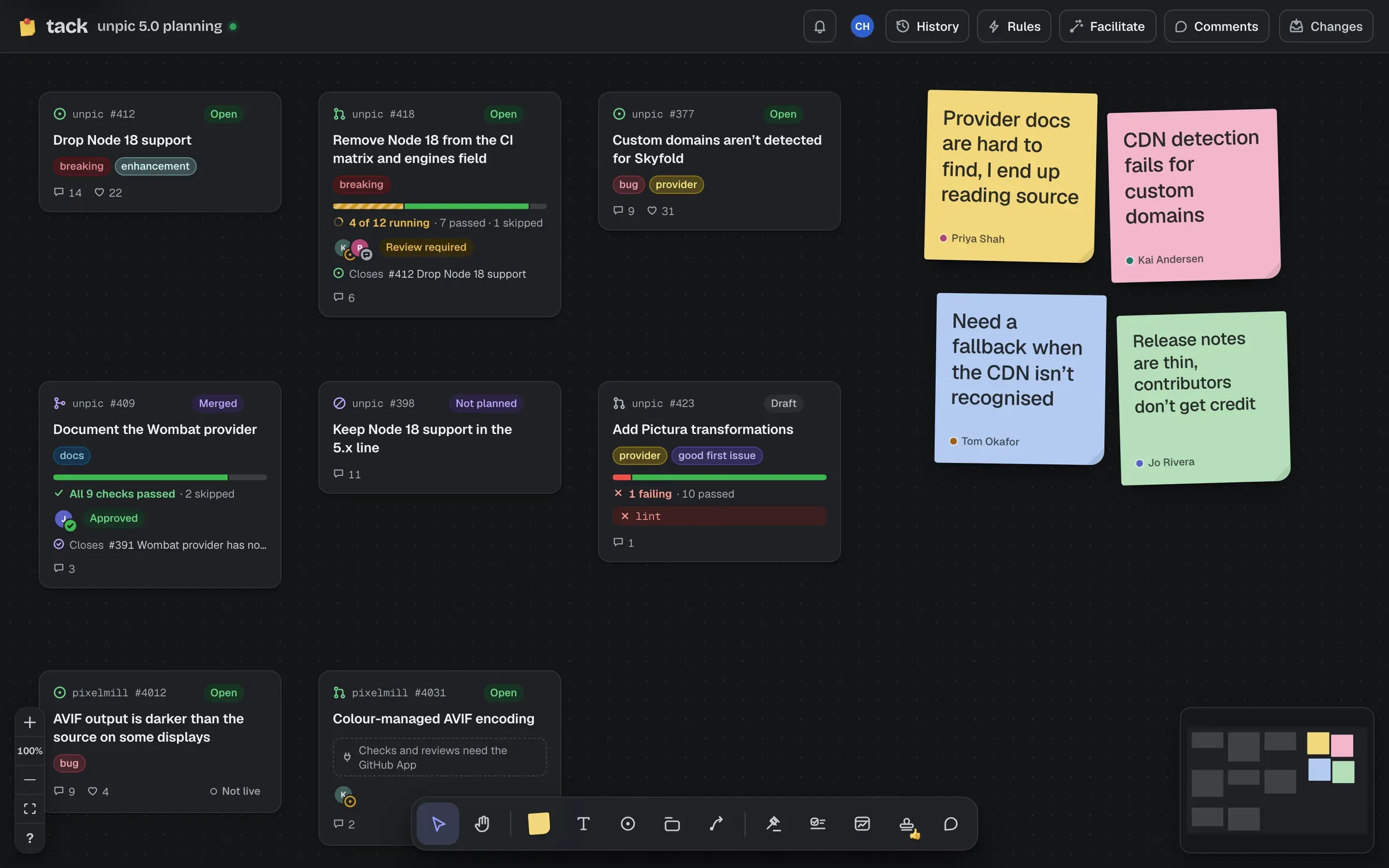Click the CH user avatar
The image size is (1389, 868).
click(x=862, y=26)
